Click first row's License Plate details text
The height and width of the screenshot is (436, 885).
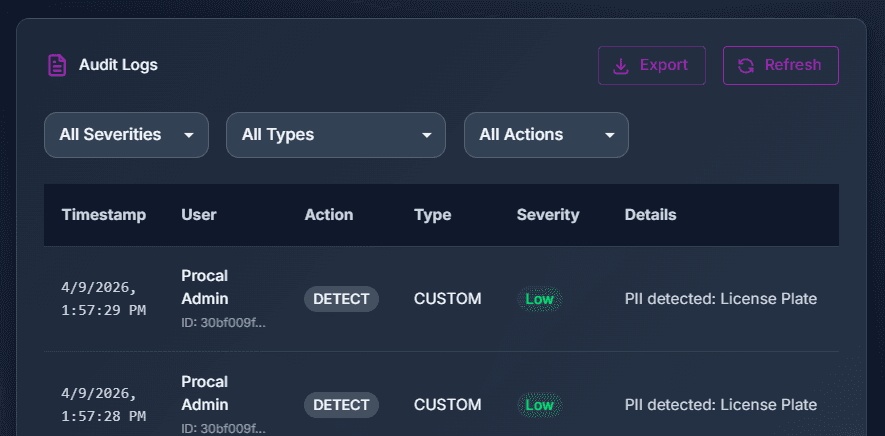tap(721, 299)
